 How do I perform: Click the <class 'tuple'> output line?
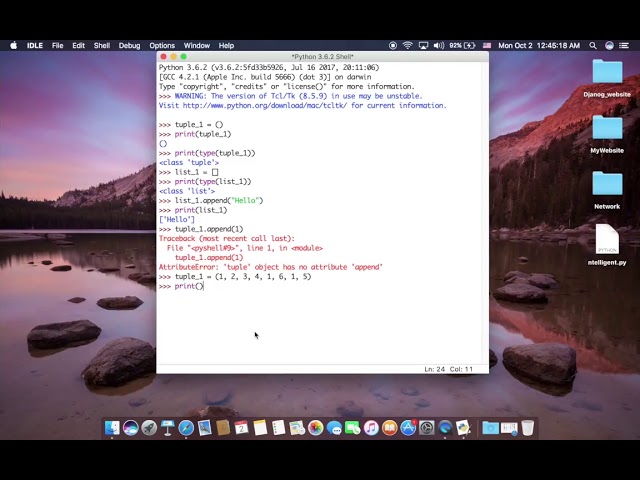pos(189,162)
